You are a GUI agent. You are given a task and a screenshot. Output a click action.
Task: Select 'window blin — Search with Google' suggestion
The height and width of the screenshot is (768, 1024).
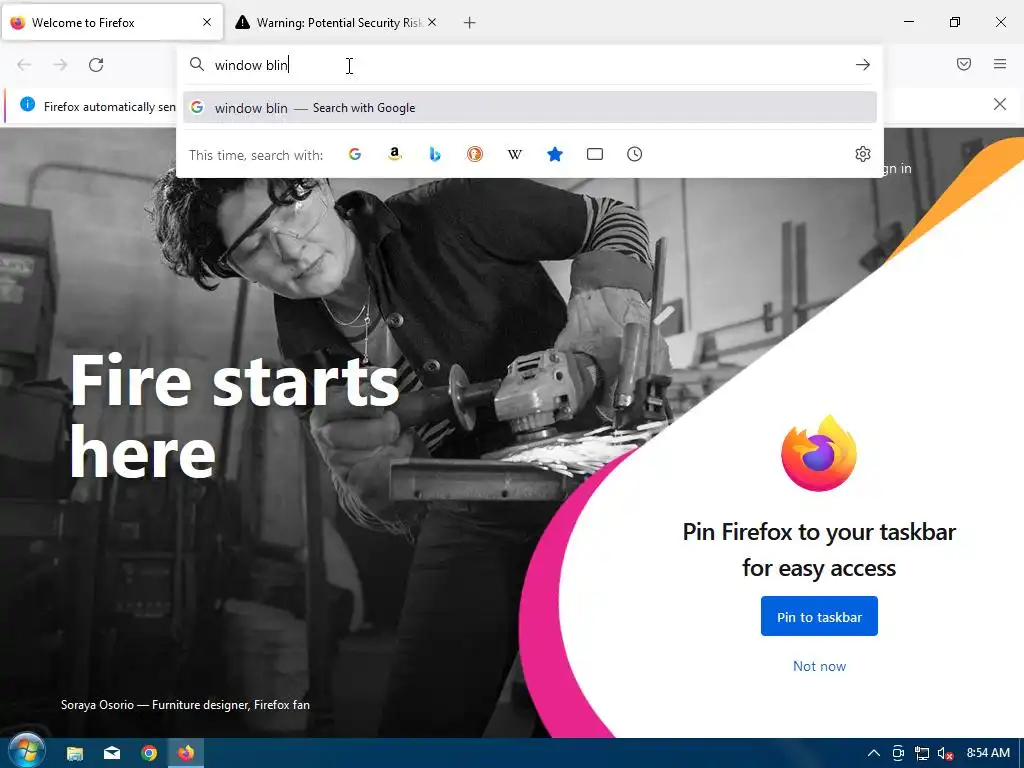(530, 108)
